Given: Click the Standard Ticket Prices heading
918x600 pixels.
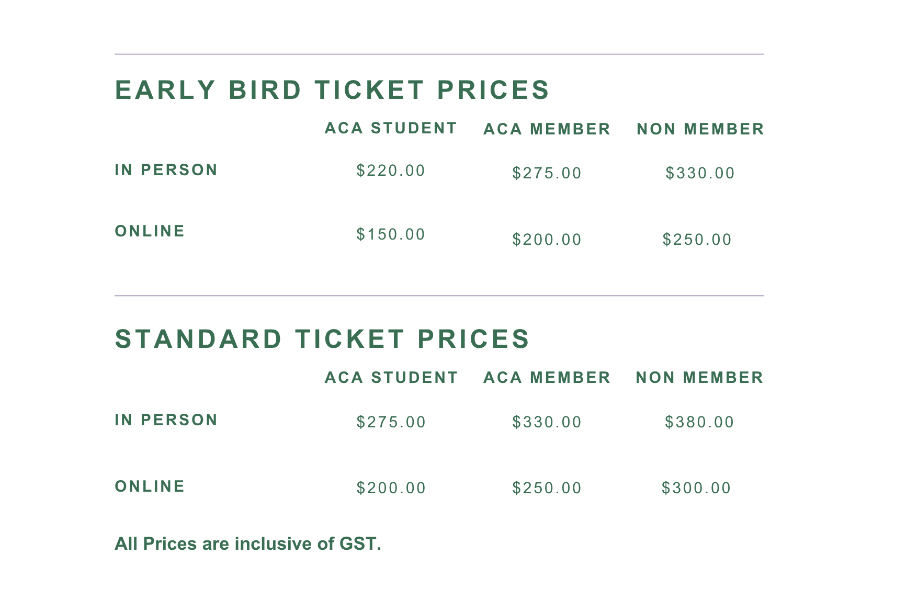Looking at the screenshot, I should click(322, 339).
